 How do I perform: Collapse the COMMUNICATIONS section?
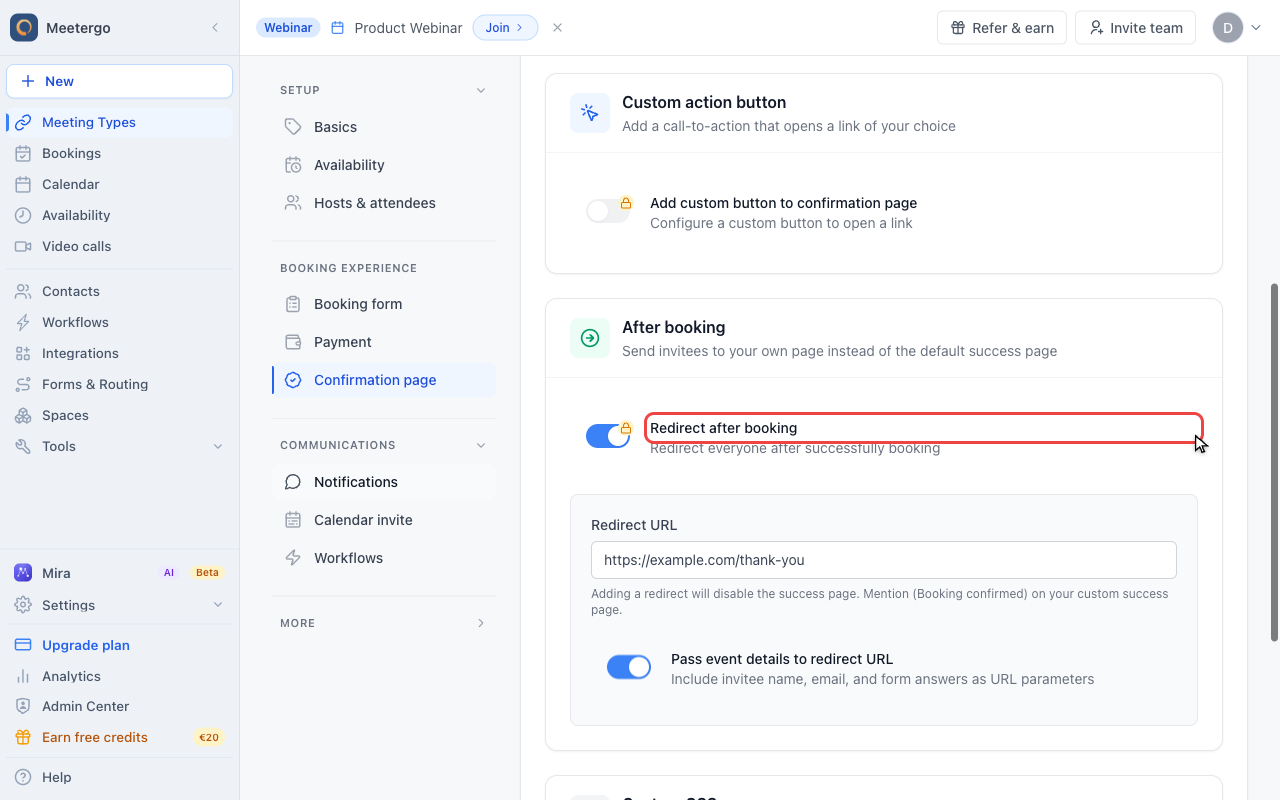481,445
